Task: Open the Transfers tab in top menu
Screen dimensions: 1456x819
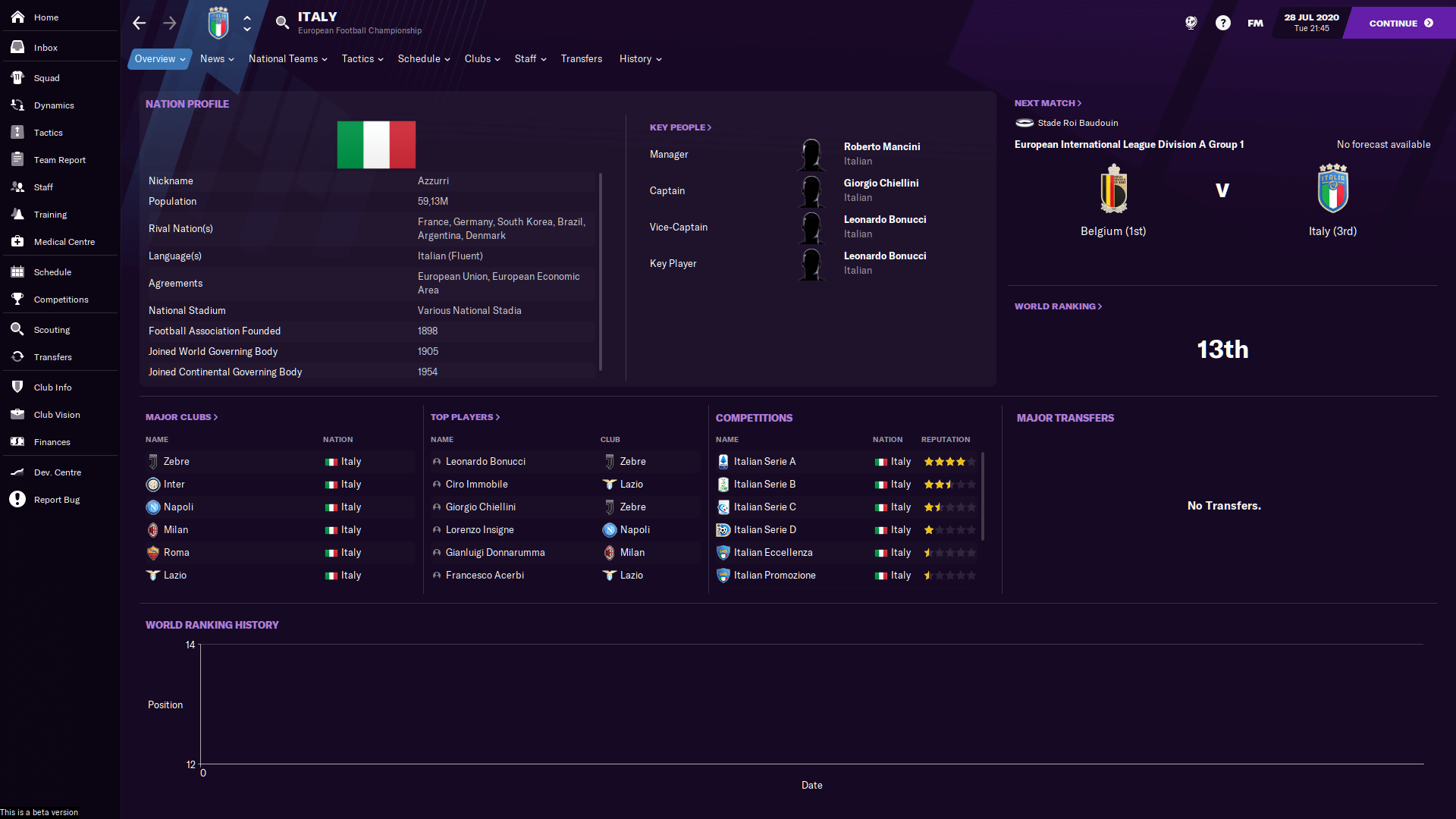Action: (582, 58)
